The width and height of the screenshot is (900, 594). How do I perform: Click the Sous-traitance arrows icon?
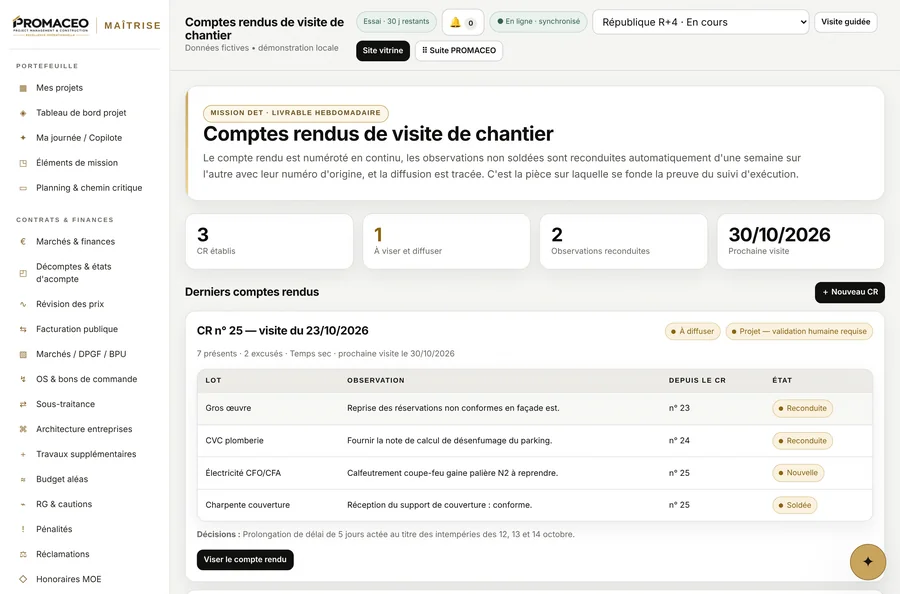tap(23, 404)
